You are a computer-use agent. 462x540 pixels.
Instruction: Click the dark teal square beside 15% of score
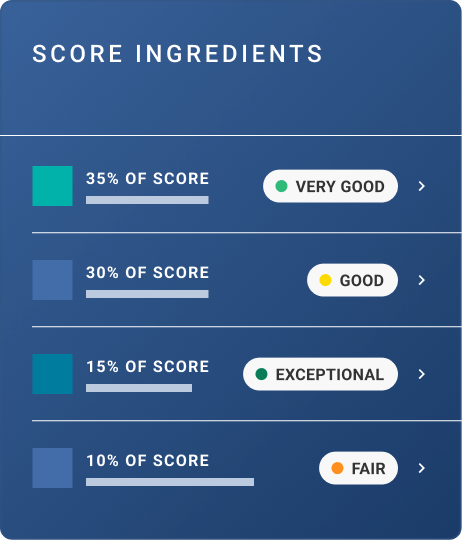coord(52,374)
